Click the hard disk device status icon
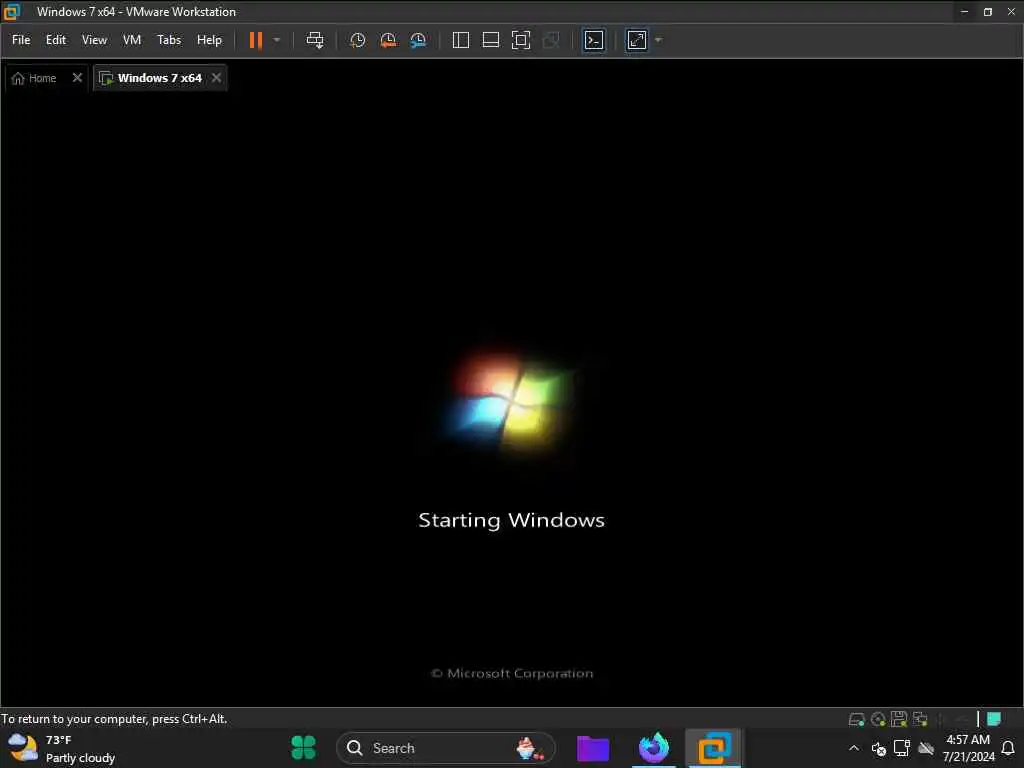The image size is (1024, 768). (857, 720)
